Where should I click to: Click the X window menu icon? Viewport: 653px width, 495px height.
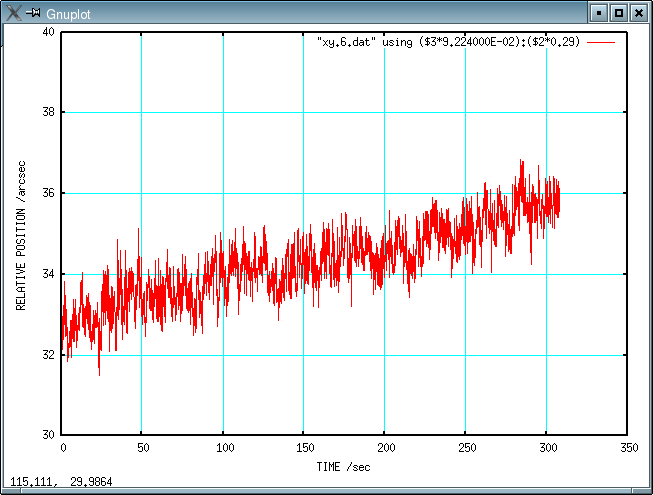click(x=13, y=13)
